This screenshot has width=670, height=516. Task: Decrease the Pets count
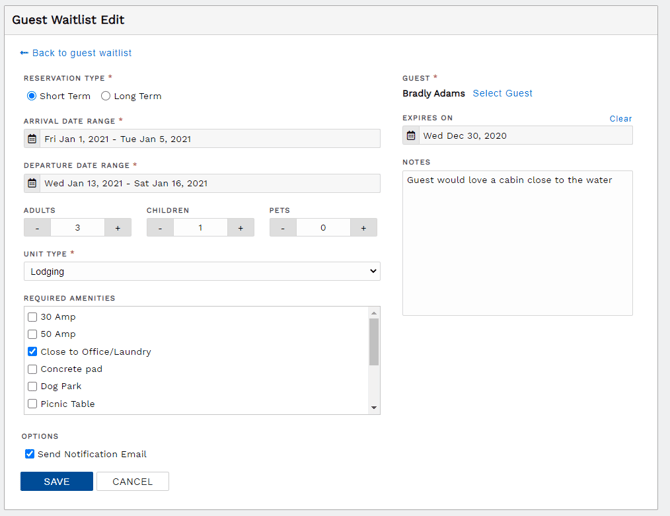(x=283, y=228)
